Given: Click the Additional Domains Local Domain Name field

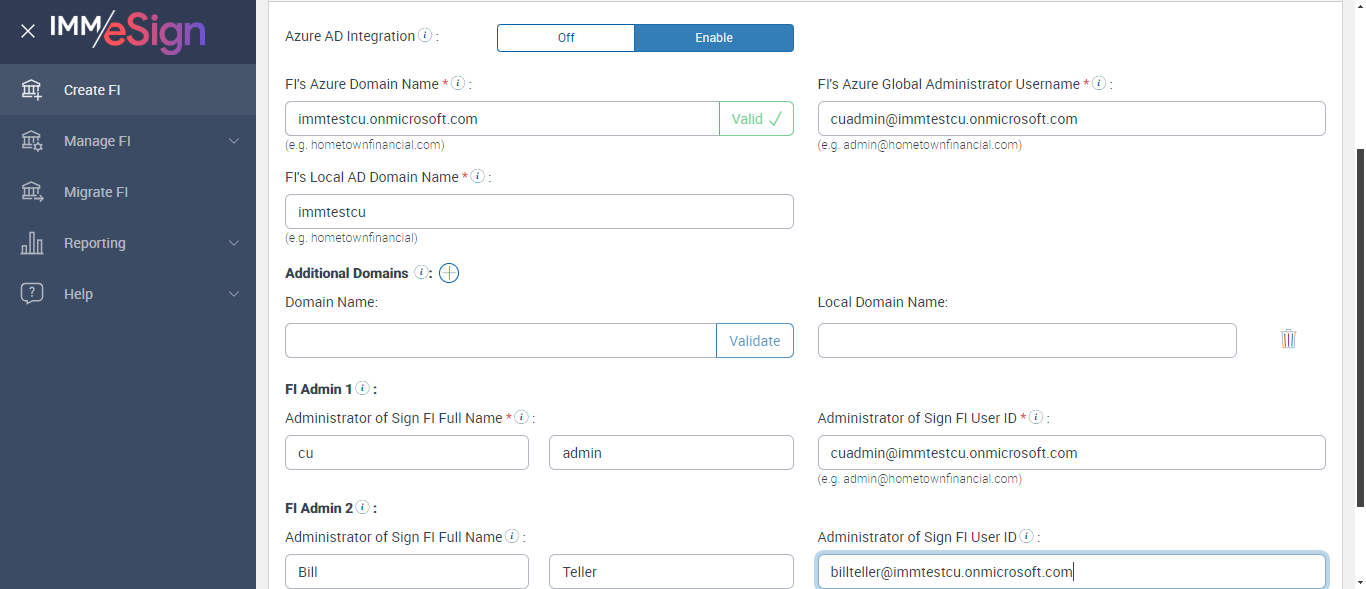Looking at the screenshot, I should click(1027, 341).
